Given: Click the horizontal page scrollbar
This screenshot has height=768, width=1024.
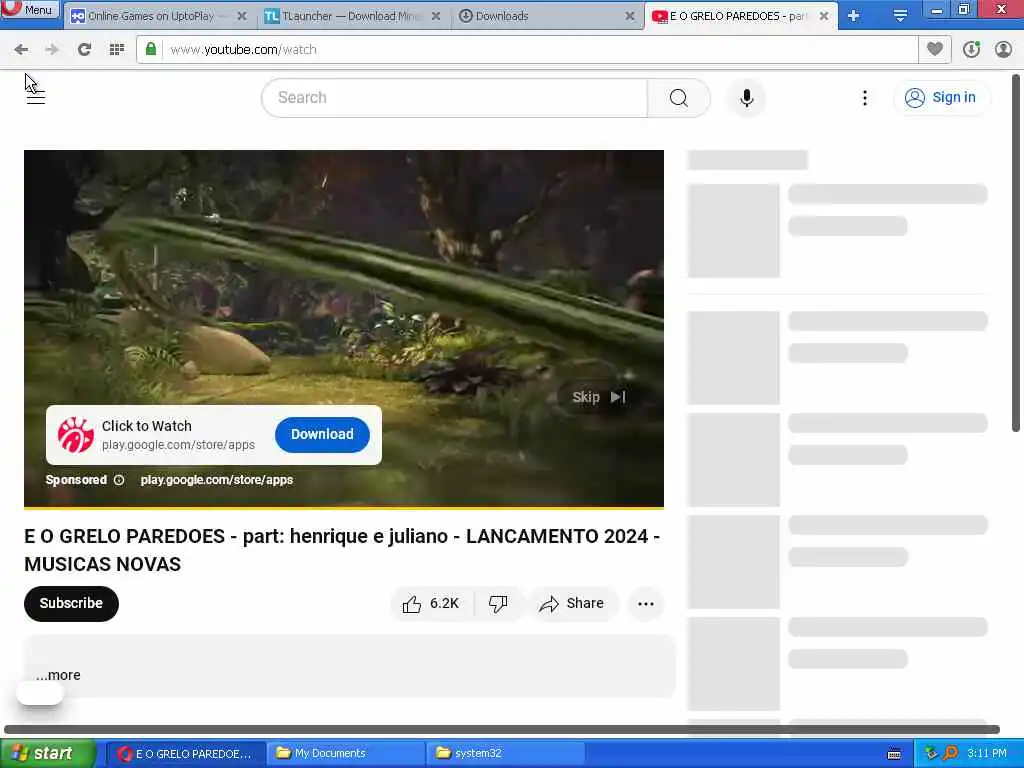Looking at the screenshot, I should tap(502, 729).
